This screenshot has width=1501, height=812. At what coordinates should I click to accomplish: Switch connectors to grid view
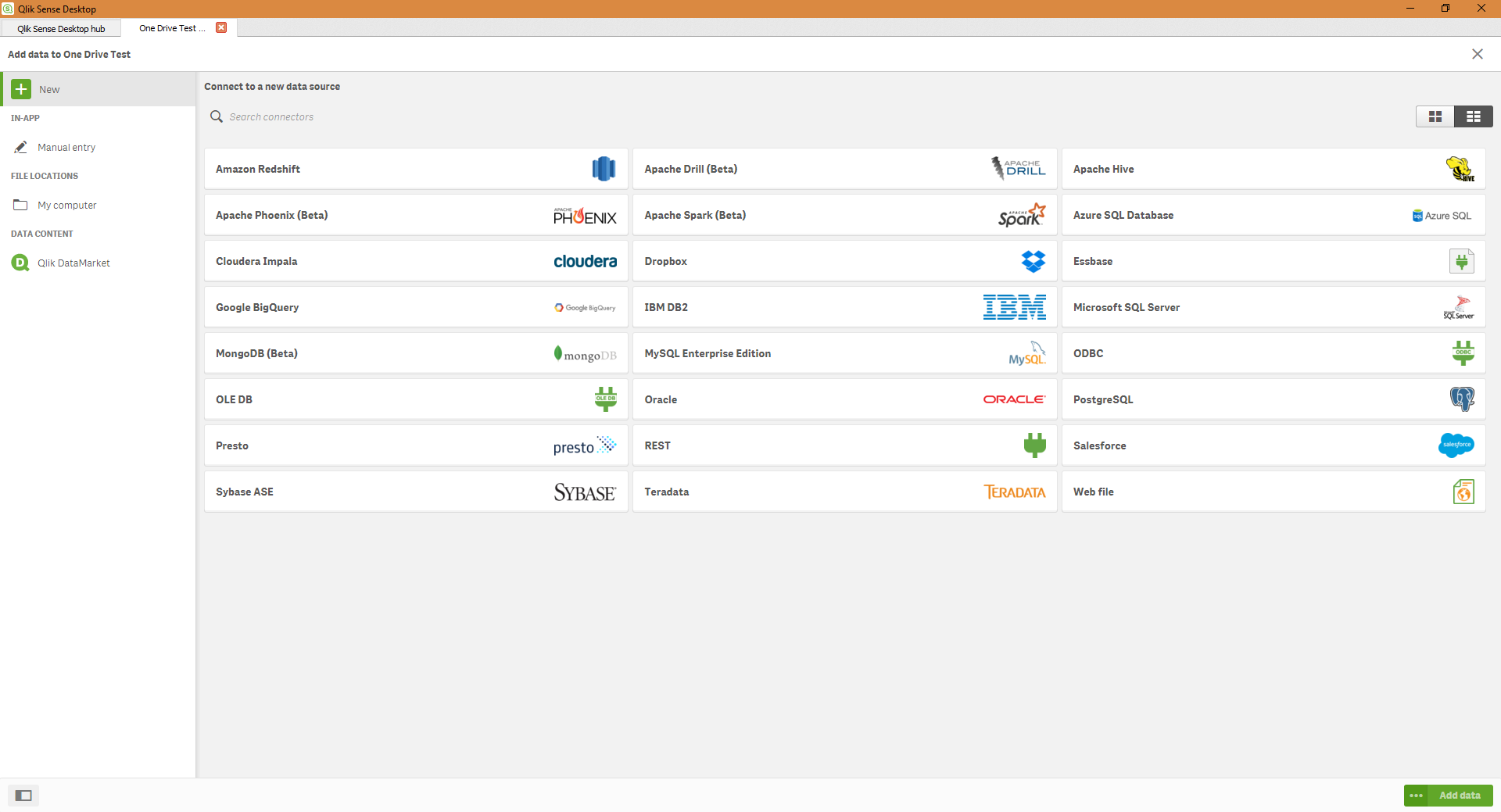[x=1435, y=116]
